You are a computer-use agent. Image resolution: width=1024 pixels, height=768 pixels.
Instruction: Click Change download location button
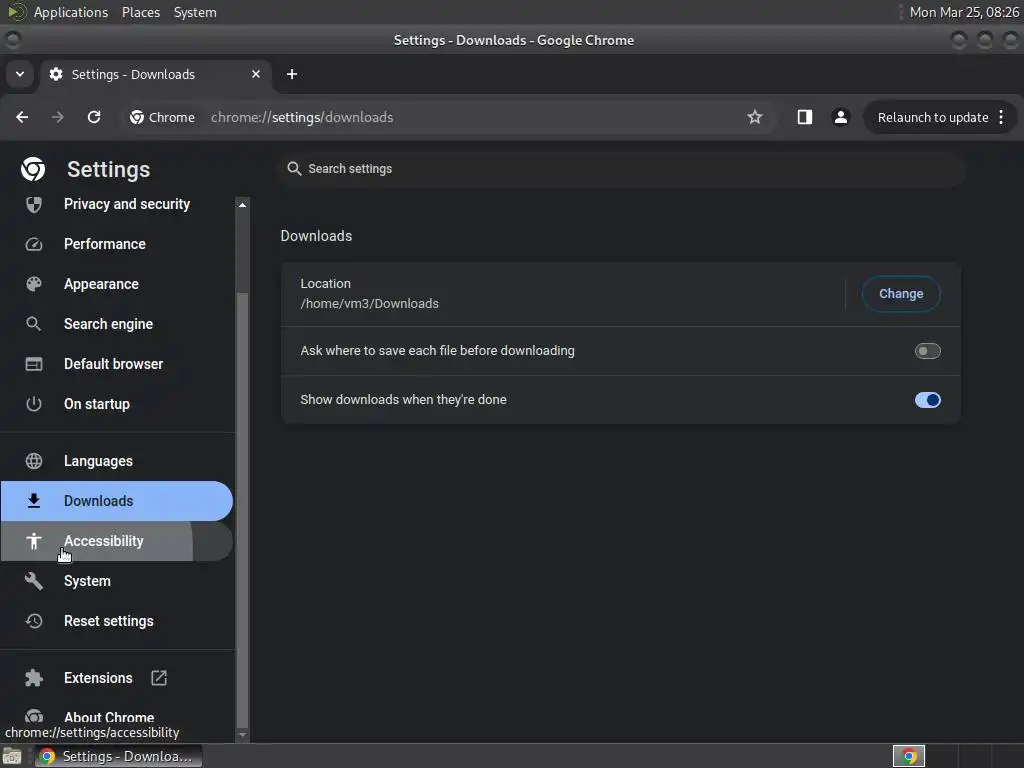[901, 294]
